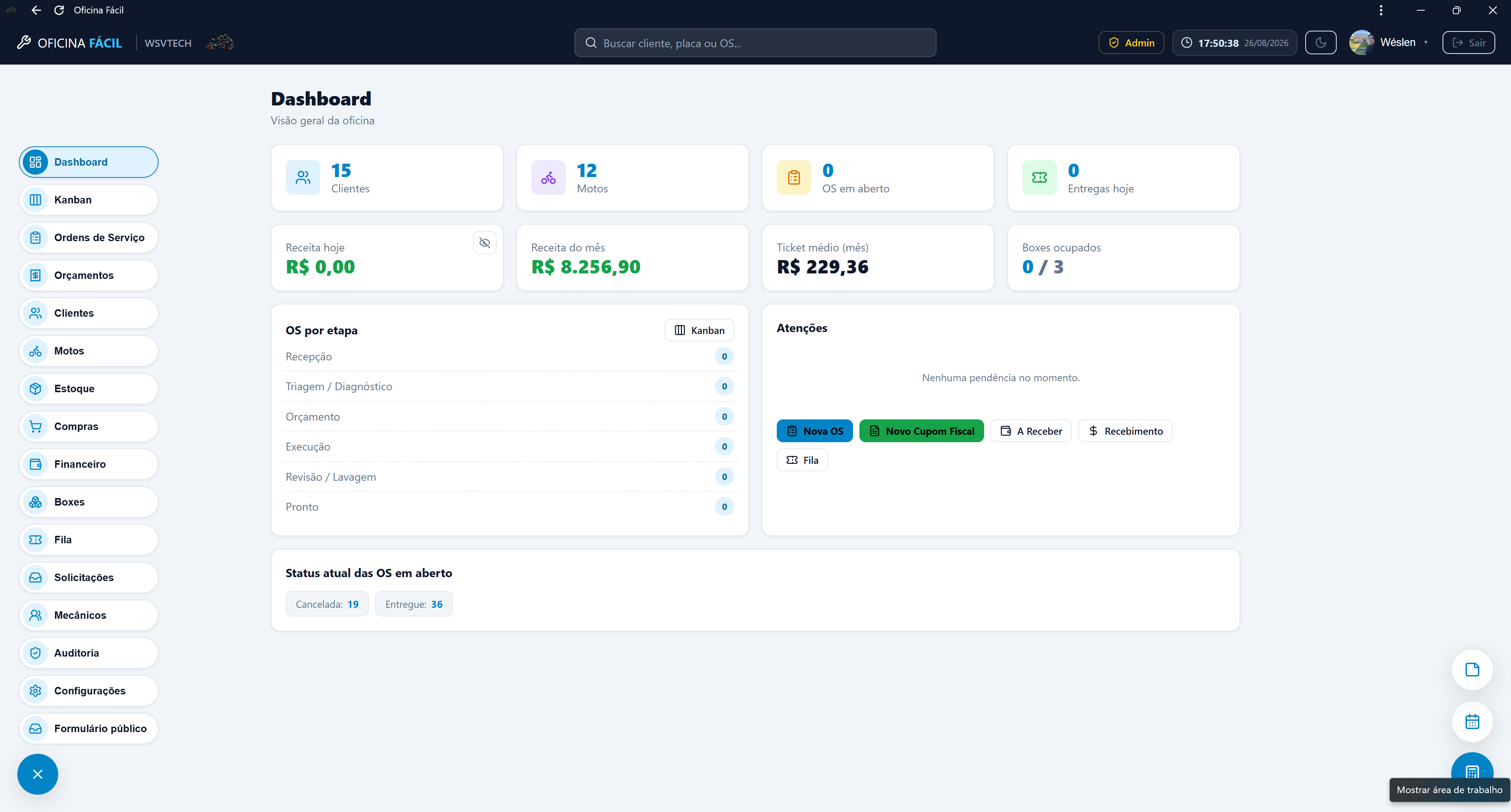Click the Motos card motorcycle icon
This screenshot has height=812, width=1511.
pos(549,177)
